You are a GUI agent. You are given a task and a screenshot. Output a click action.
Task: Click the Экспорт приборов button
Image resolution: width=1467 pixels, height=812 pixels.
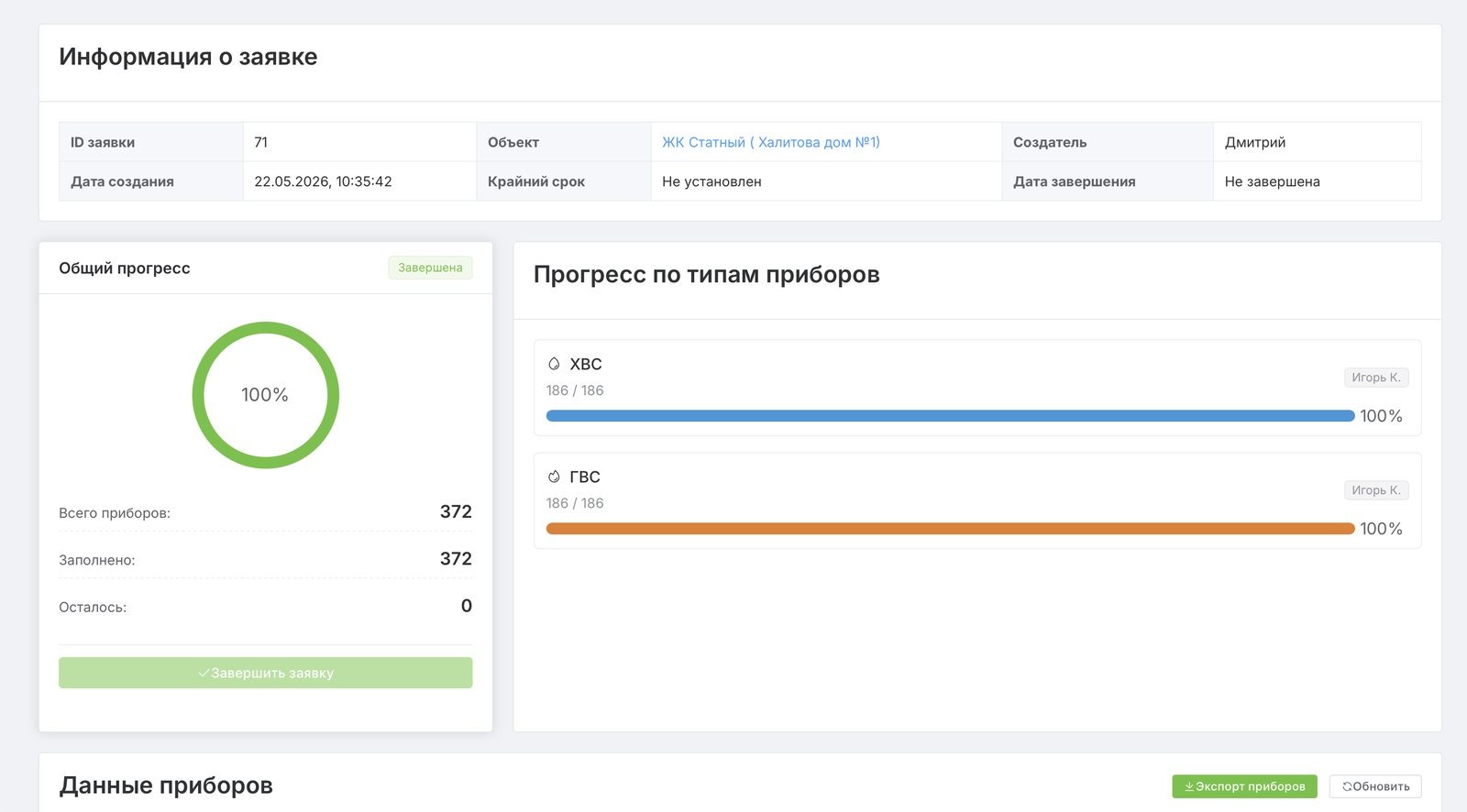(x=1244, y=786)
